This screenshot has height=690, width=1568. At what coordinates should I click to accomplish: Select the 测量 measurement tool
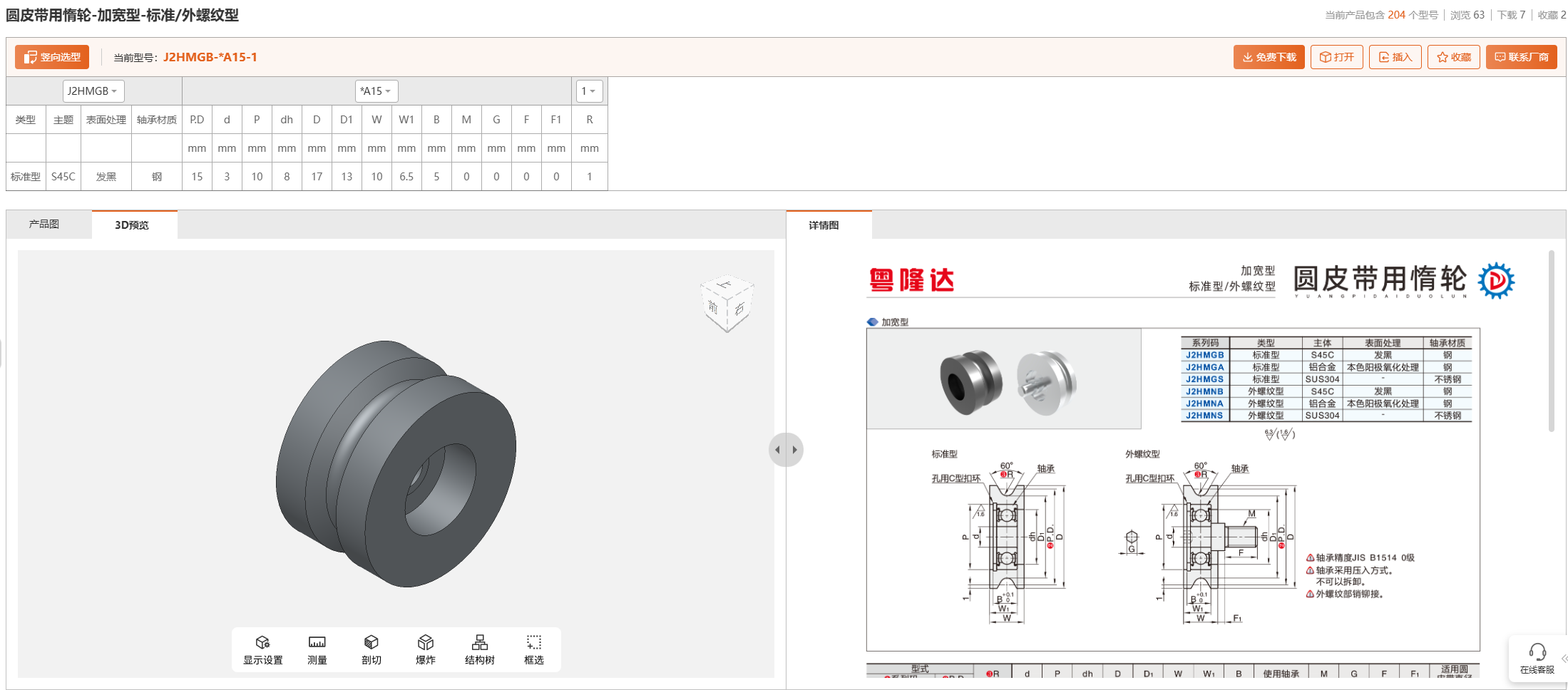pos(317,649)
